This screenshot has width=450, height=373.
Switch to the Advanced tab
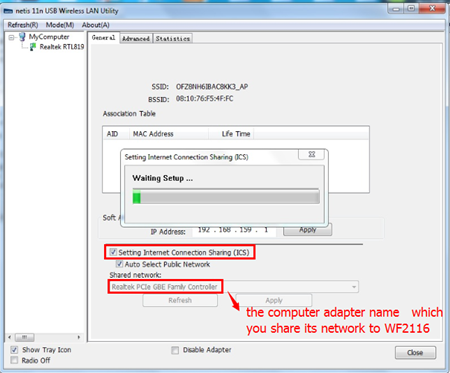[136, 39]
